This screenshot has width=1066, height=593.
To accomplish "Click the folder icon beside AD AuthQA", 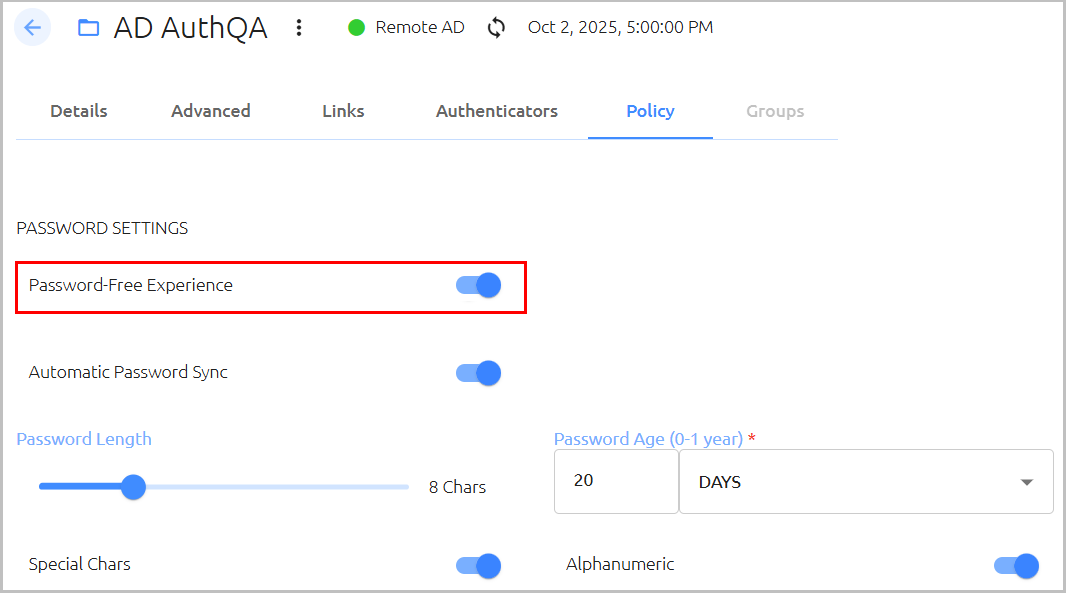I will coord(88,28).
